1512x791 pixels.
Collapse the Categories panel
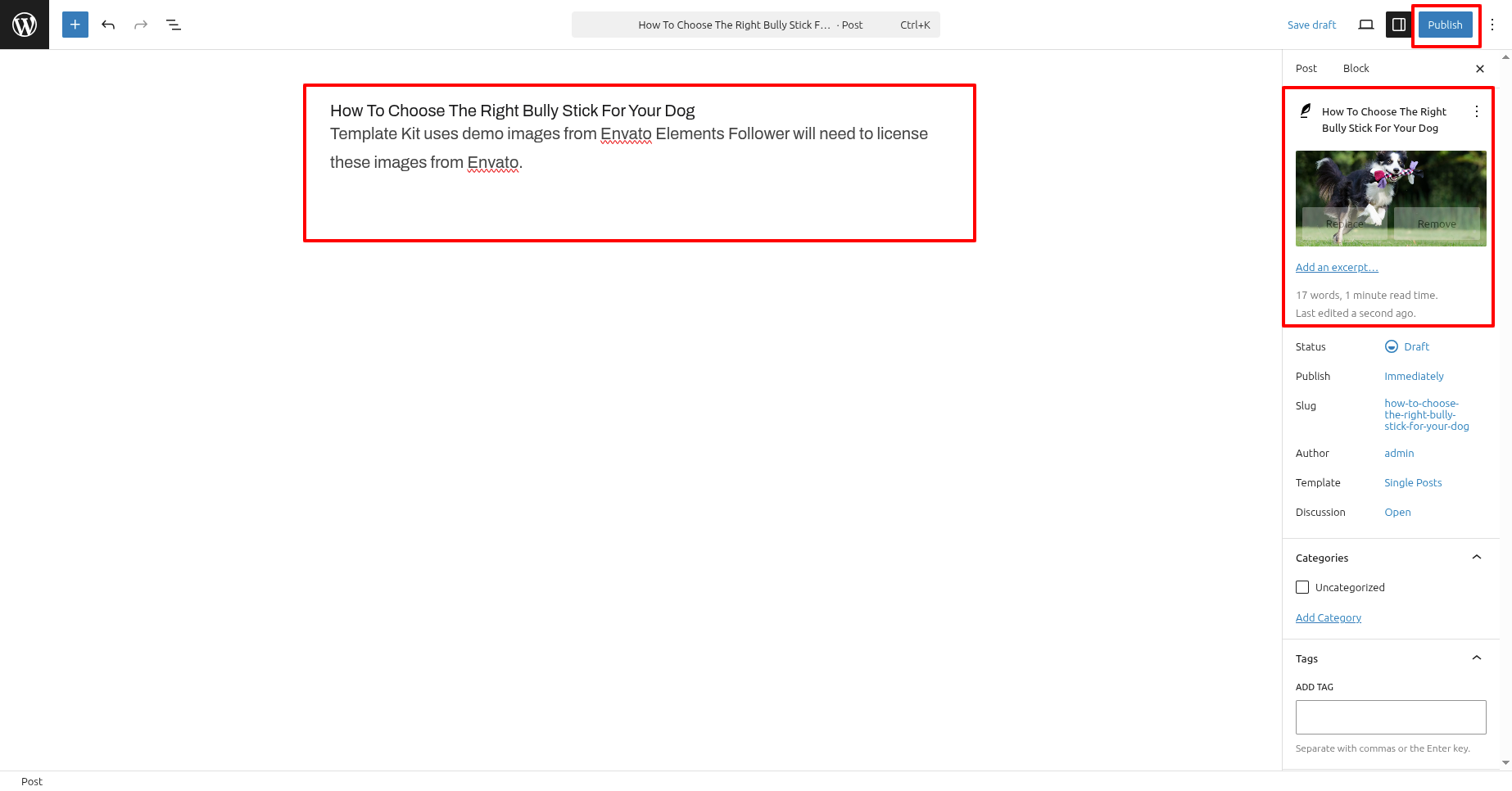(x=1476, y=558)
